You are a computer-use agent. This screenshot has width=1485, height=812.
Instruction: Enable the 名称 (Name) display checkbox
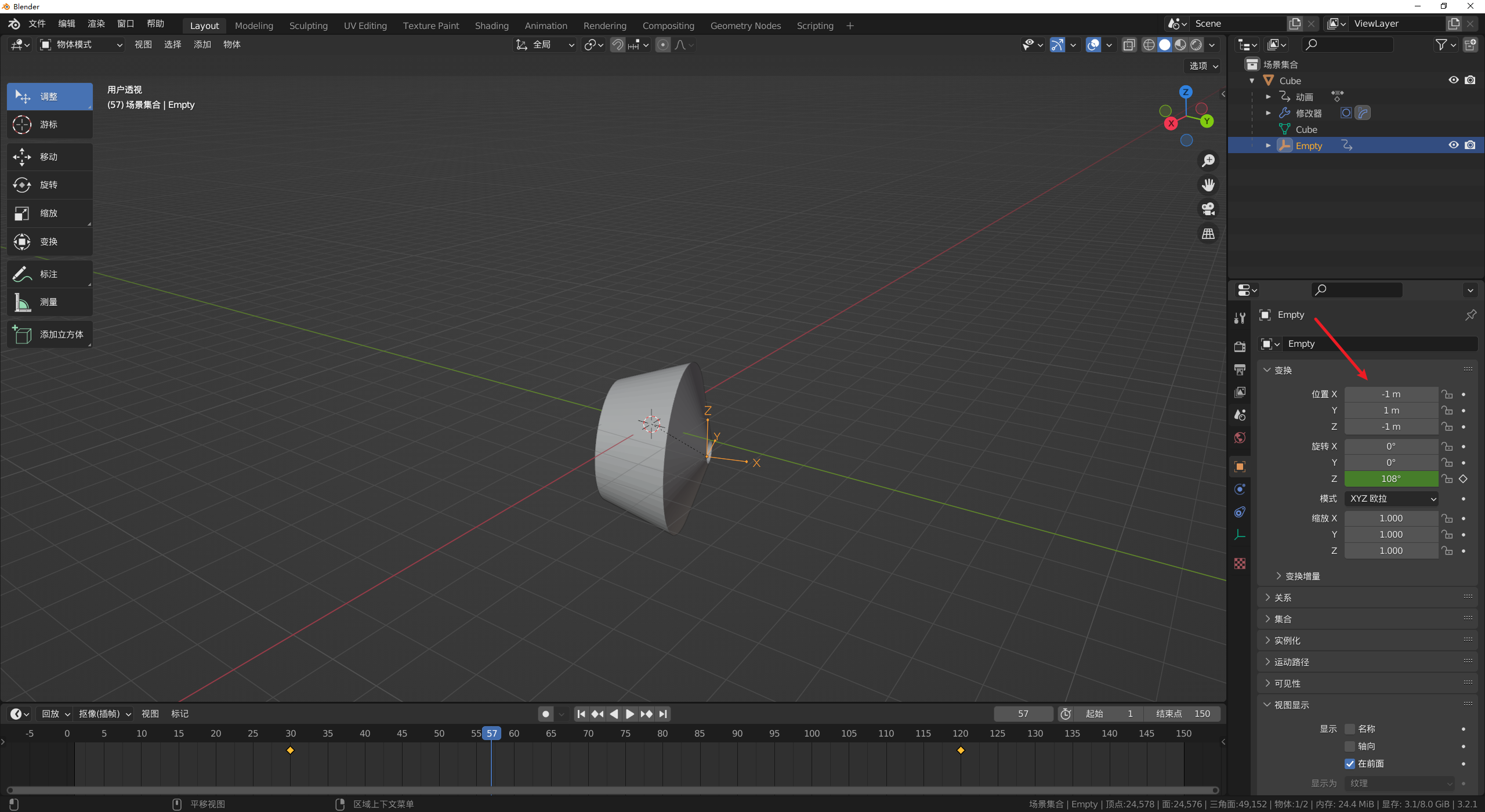click(x=1350, y=729)
